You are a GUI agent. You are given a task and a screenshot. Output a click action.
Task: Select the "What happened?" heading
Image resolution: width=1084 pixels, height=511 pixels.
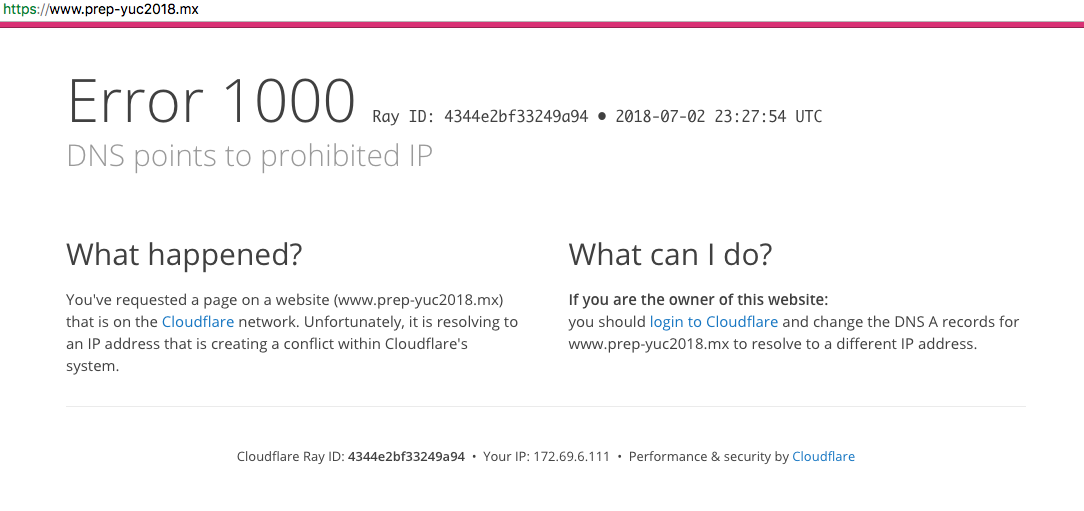184,254
